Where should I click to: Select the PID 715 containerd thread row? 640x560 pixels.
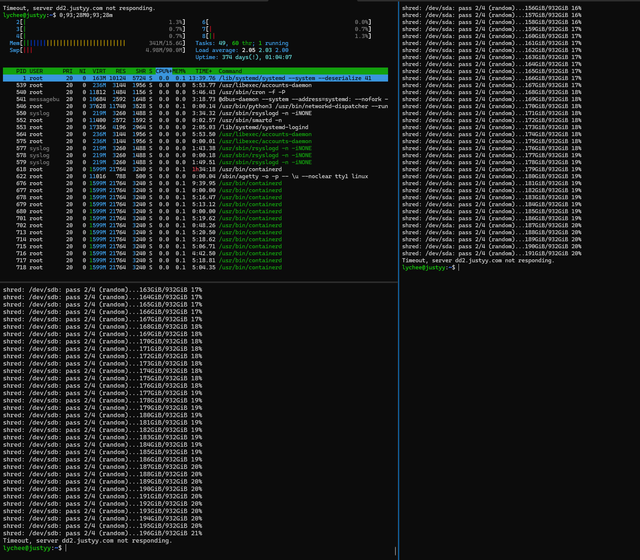(195, 246)
